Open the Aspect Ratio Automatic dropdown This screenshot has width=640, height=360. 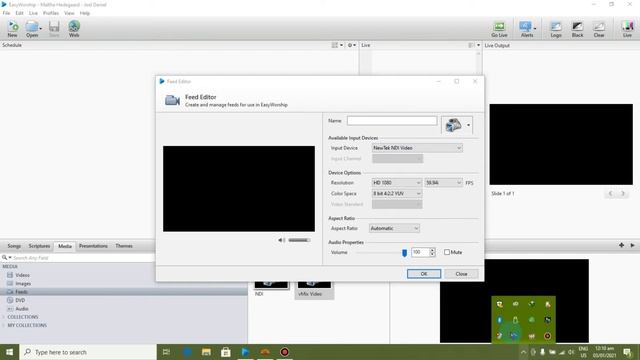point(394,228)
